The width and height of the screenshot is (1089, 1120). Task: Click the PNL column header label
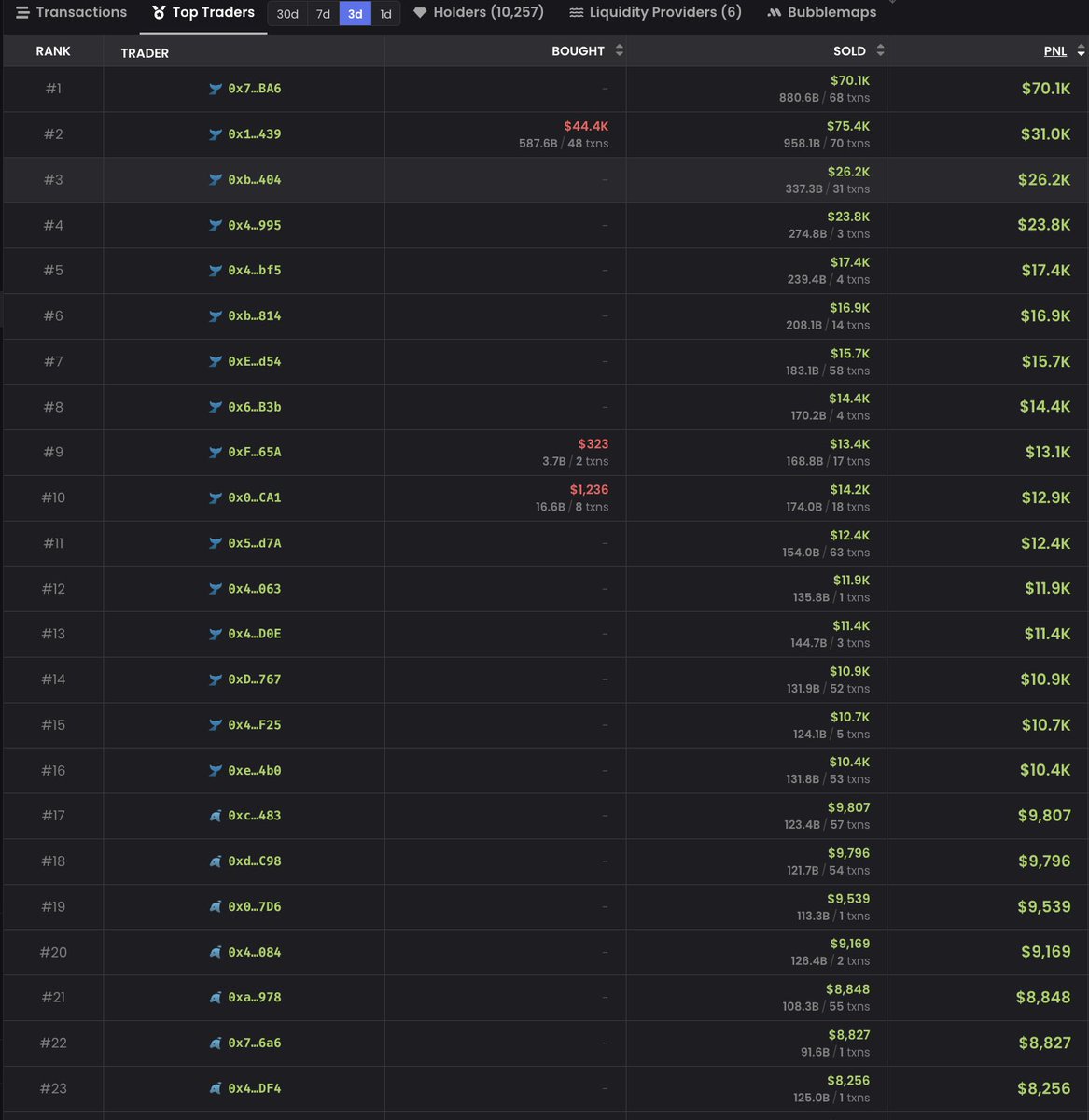pos(1055,51)
